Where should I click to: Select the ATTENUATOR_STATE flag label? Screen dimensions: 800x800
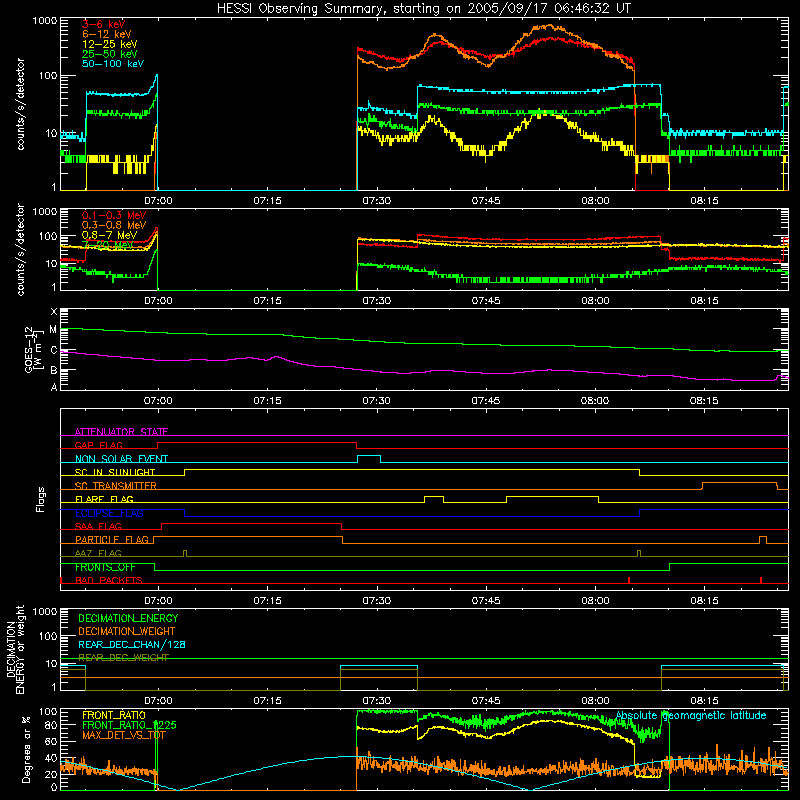(x=121, y=432)
